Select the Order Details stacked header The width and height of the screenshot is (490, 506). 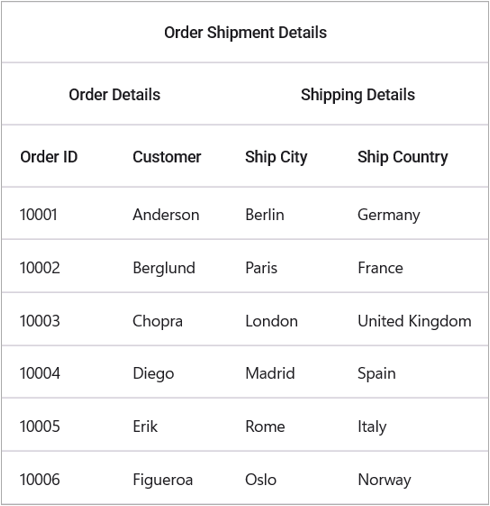pos(114,94)
